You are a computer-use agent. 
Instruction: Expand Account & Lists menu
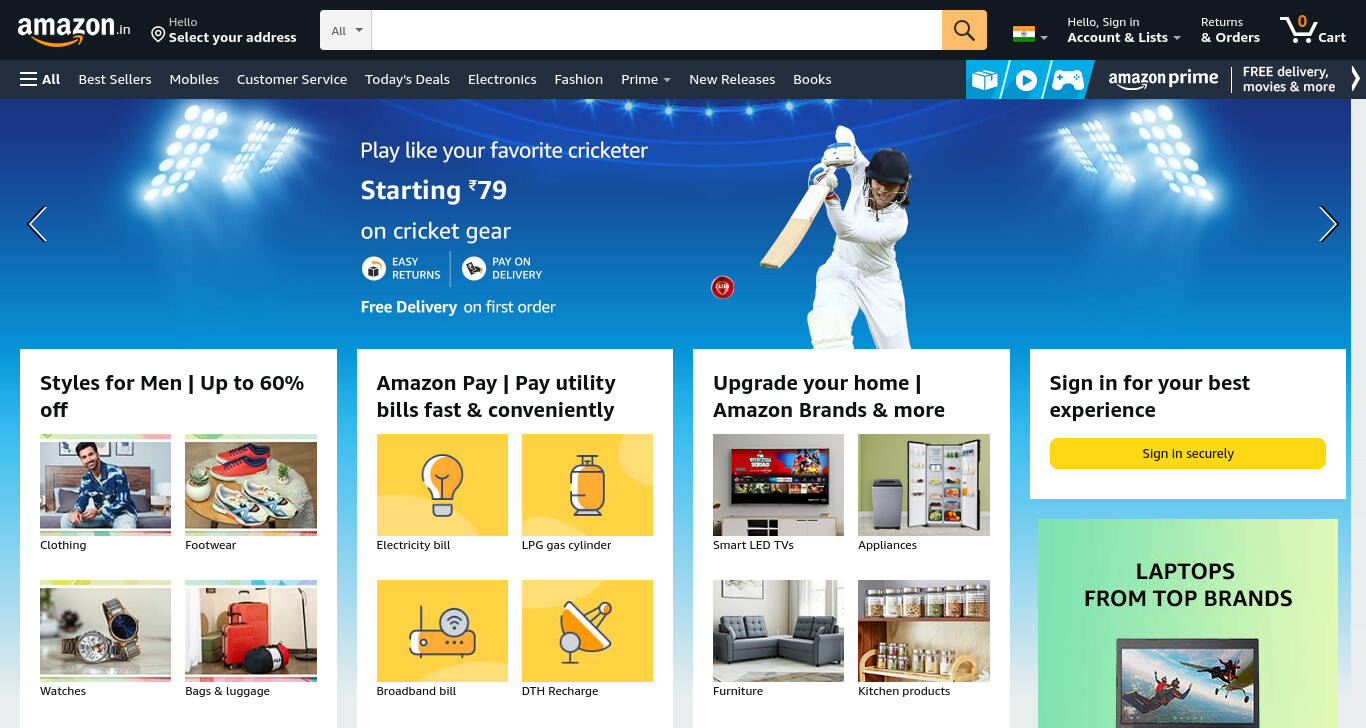pyautogui.click(x=1124, y=30)
